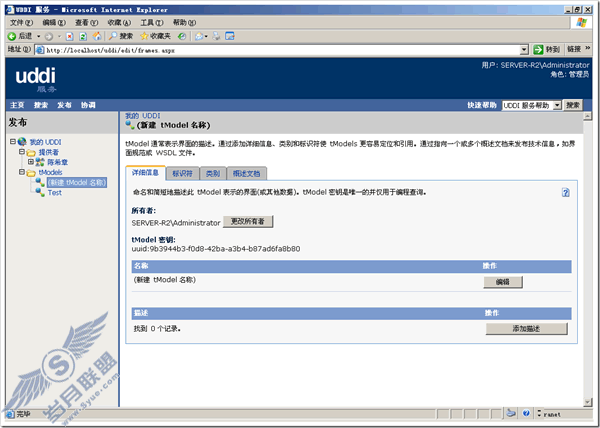Click the globe icon next to 我的 UDDI
This screenshot has height=428, width=600.
pos(22,142)
